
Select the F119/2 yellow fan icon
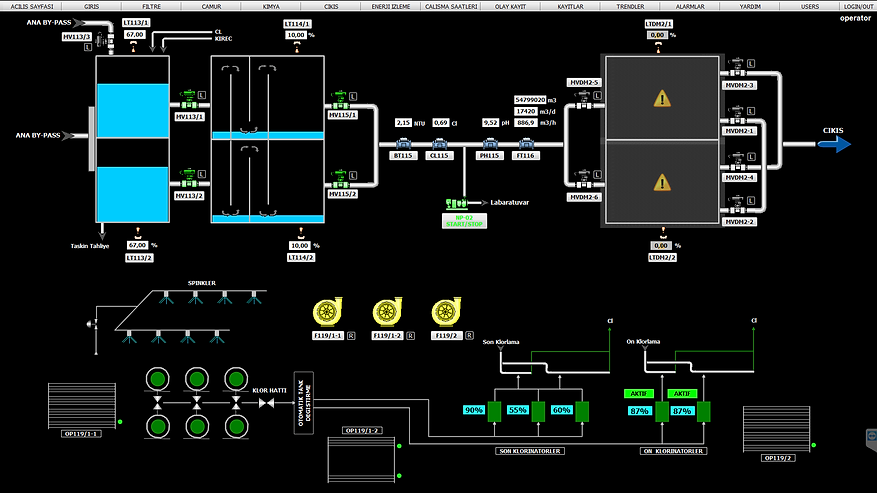tap(447, 313)
